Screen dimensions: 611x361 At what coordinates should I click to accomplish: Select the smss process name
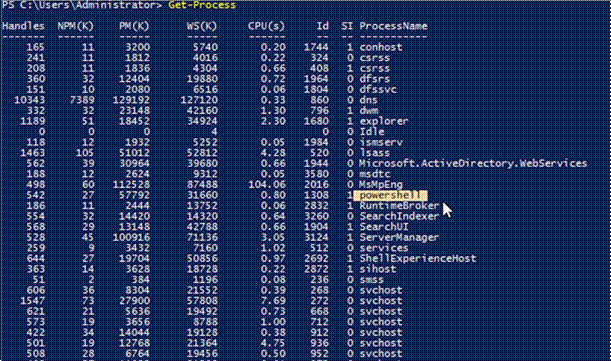coord(372,280)
